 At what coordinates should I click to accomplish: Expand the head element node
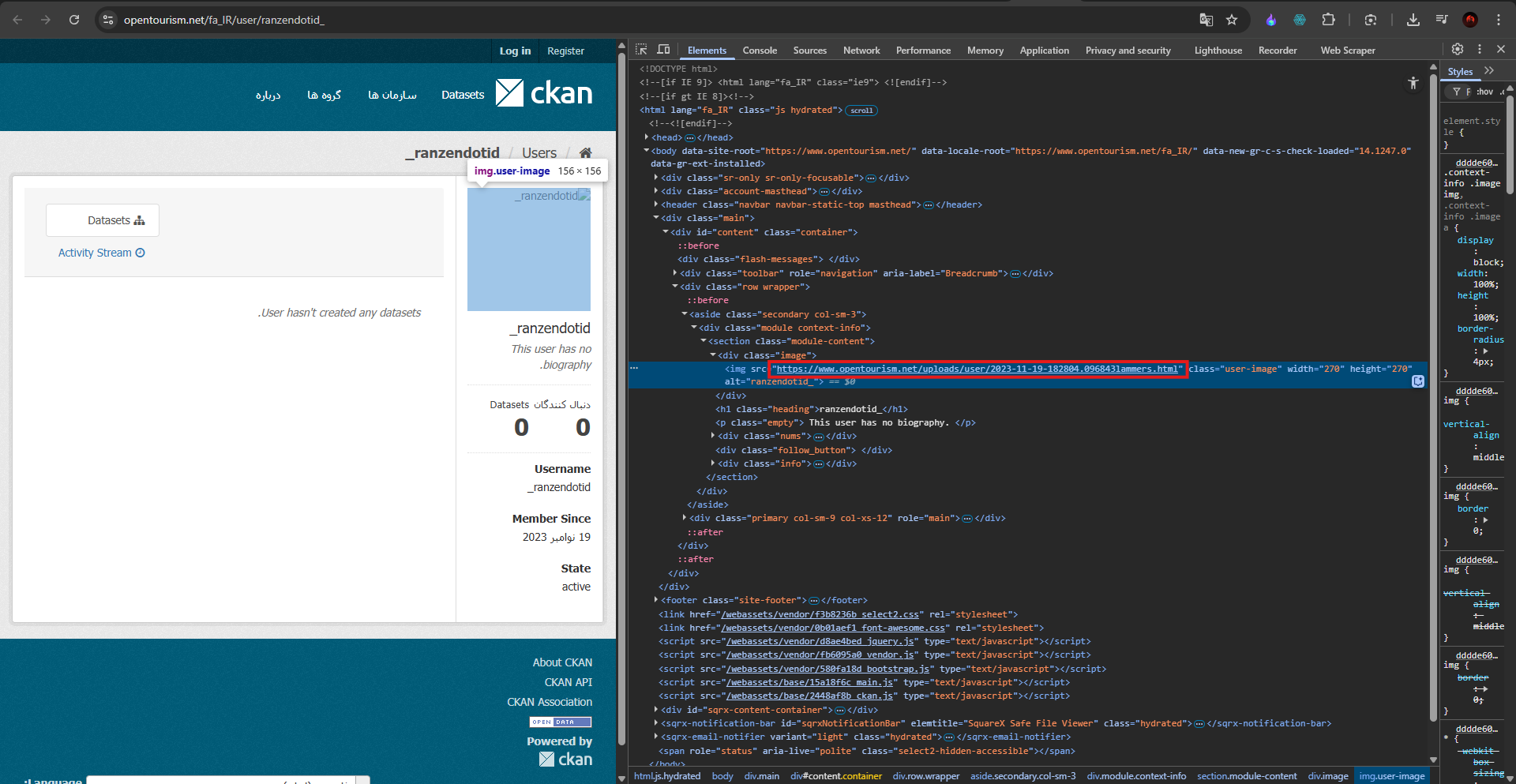click(x=647, y=137)
